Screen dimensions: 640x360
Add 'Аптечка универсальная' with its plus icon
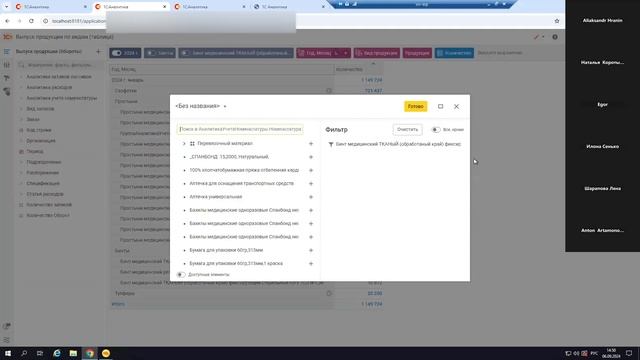tap(311, 197)
